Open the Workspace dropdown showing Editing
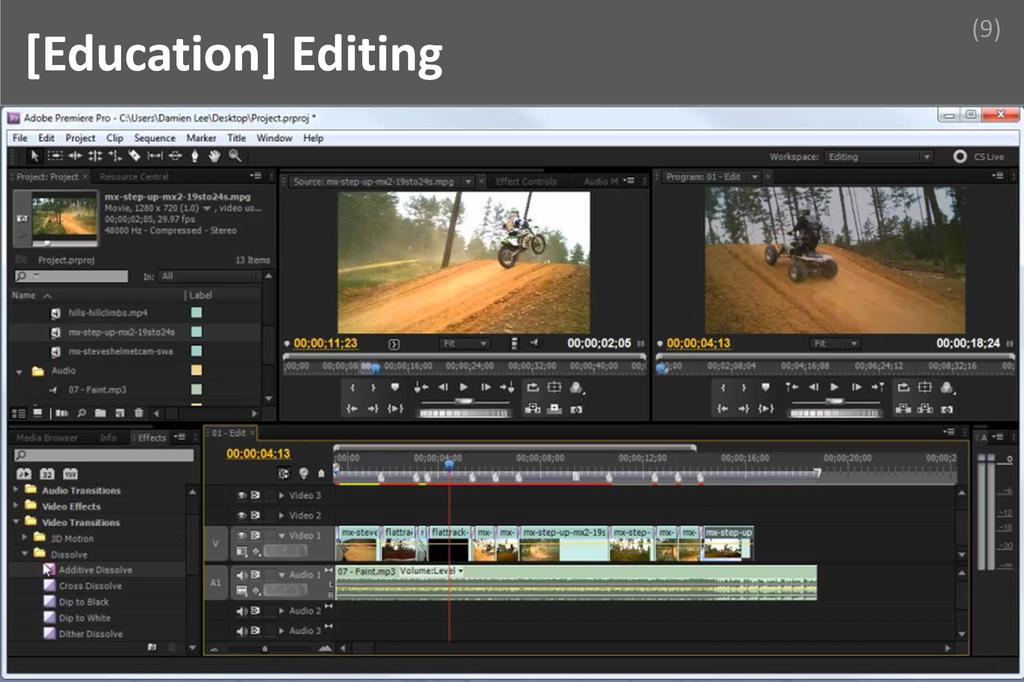1024x682 pixels. coord(878,157)
